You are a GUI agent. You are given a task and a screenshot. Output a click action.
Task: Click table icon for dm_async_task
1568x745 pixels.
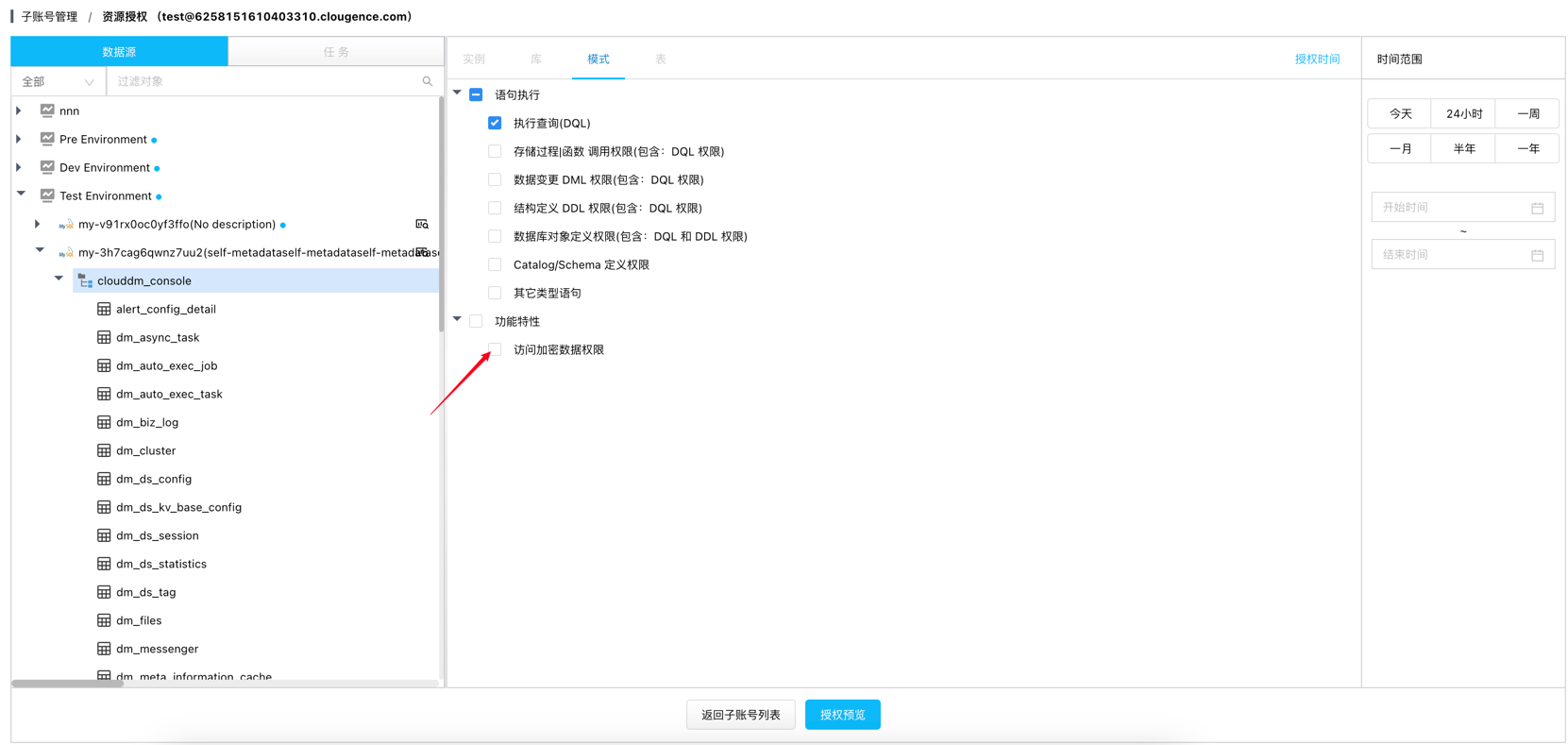pos(104,337)
